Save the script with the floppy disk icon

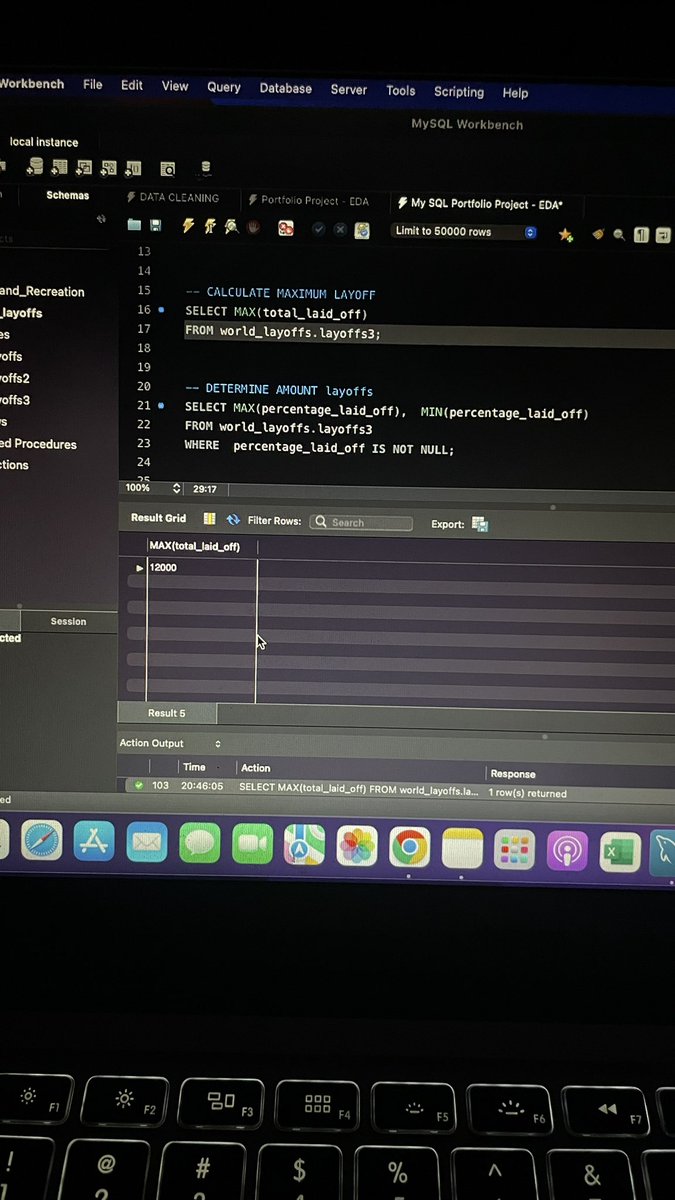[156, 226]
